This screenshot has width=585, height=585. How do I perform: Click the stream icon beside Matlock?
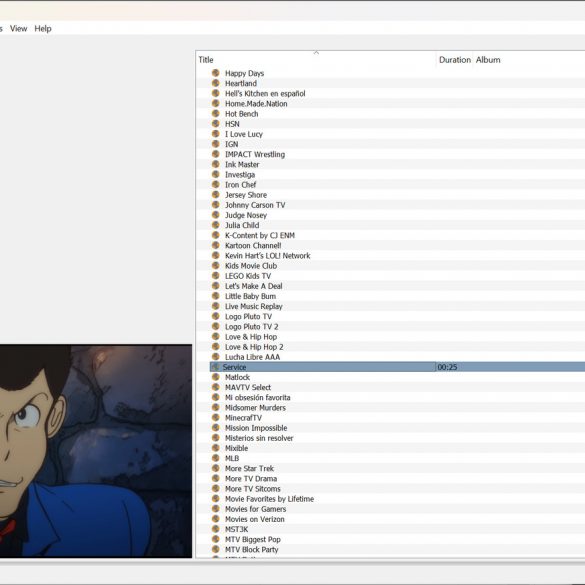[215, 377]
